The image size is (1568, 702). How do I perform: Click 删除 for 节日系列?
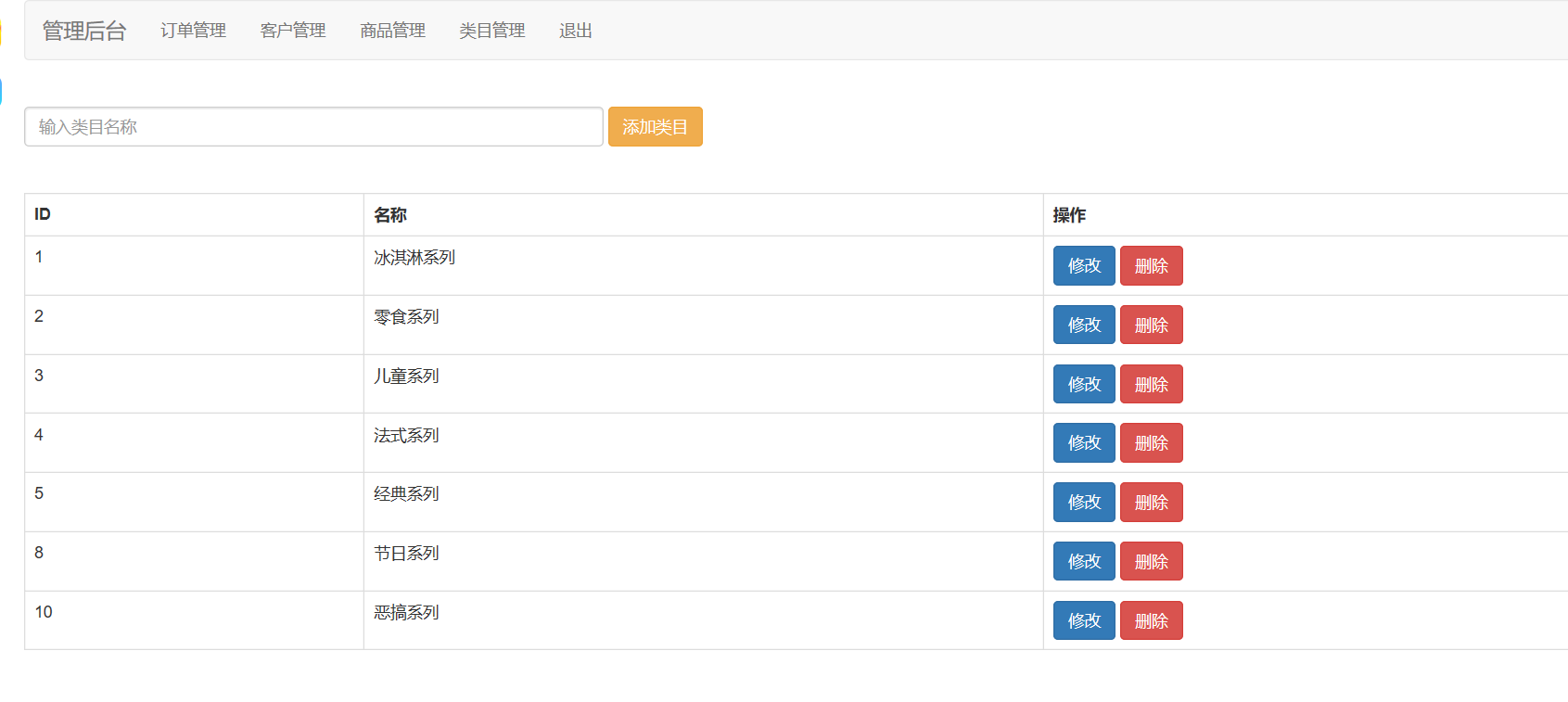[x=1151, y=562]
